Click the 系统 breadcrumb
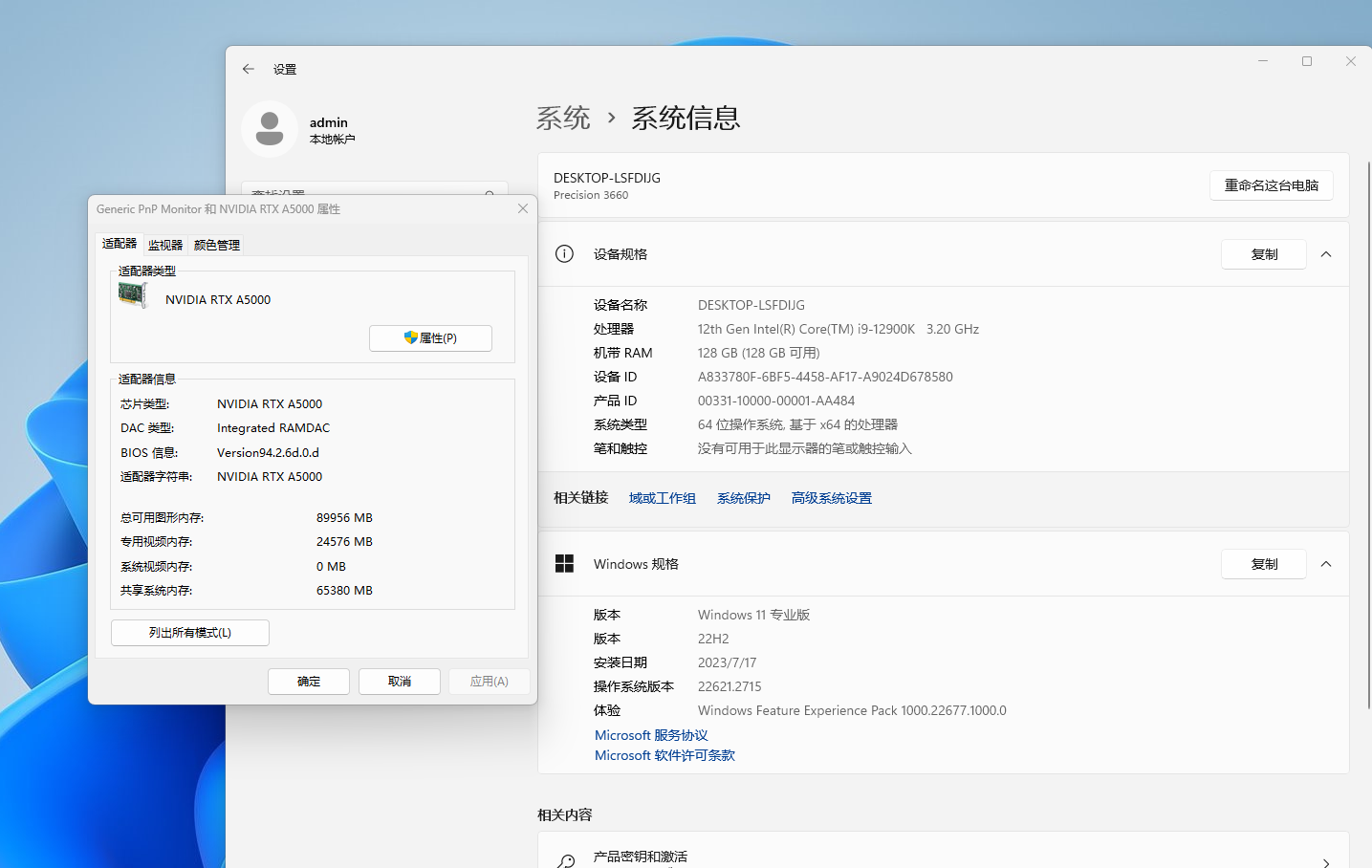This screenshot has width=1372, height=868. click(x=563, y=118)
